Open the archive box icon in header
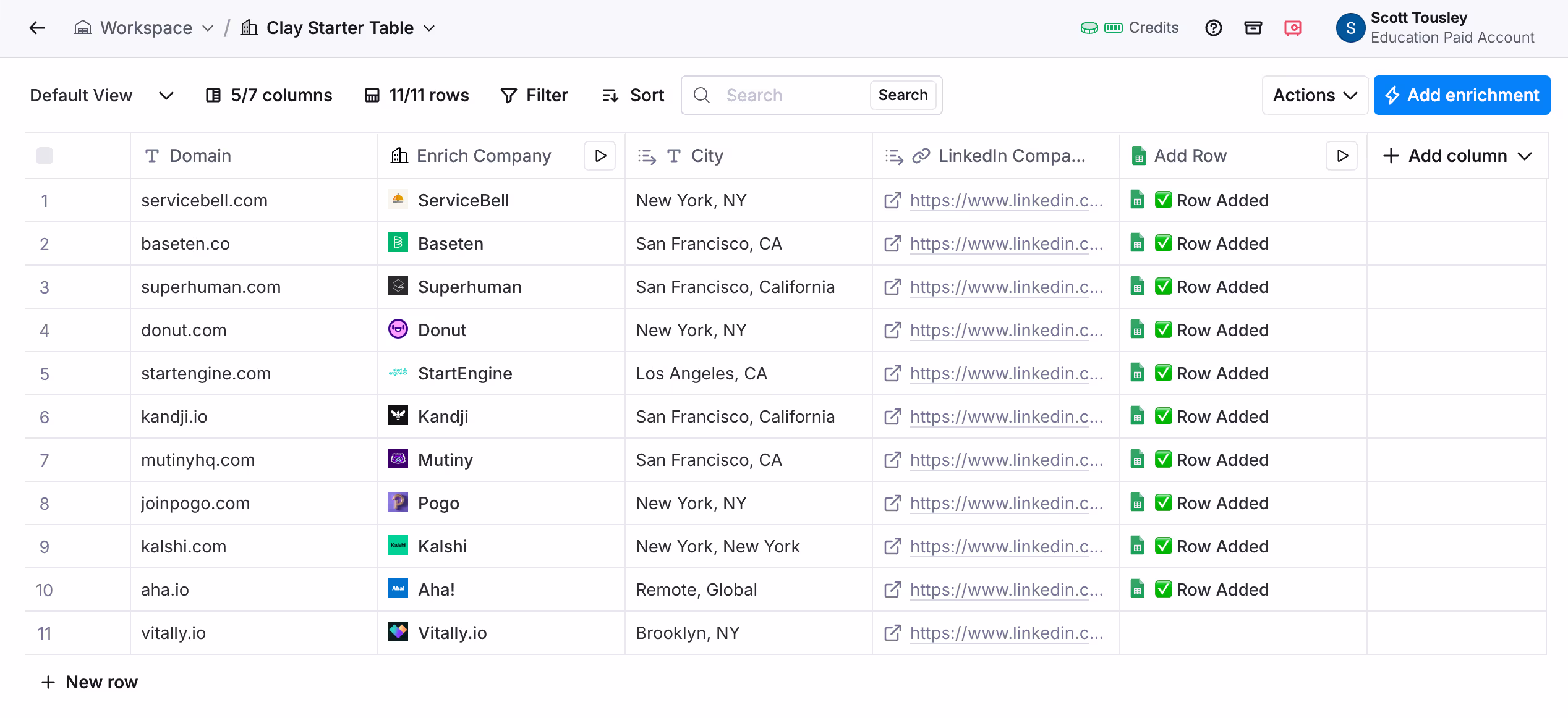Viewport: 1568px width, 718px height. tap(1253, 28)
